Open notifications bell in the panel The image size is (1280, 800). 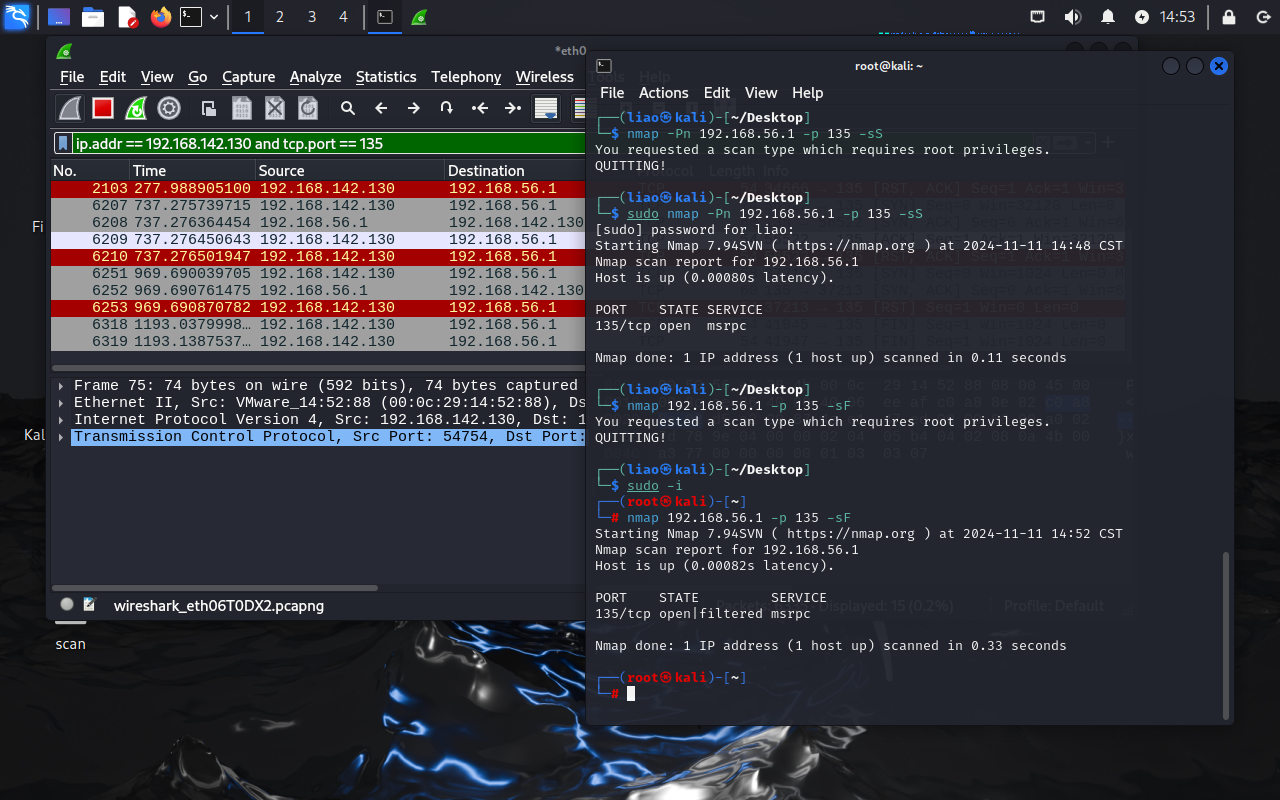[x=1108, y=17]
